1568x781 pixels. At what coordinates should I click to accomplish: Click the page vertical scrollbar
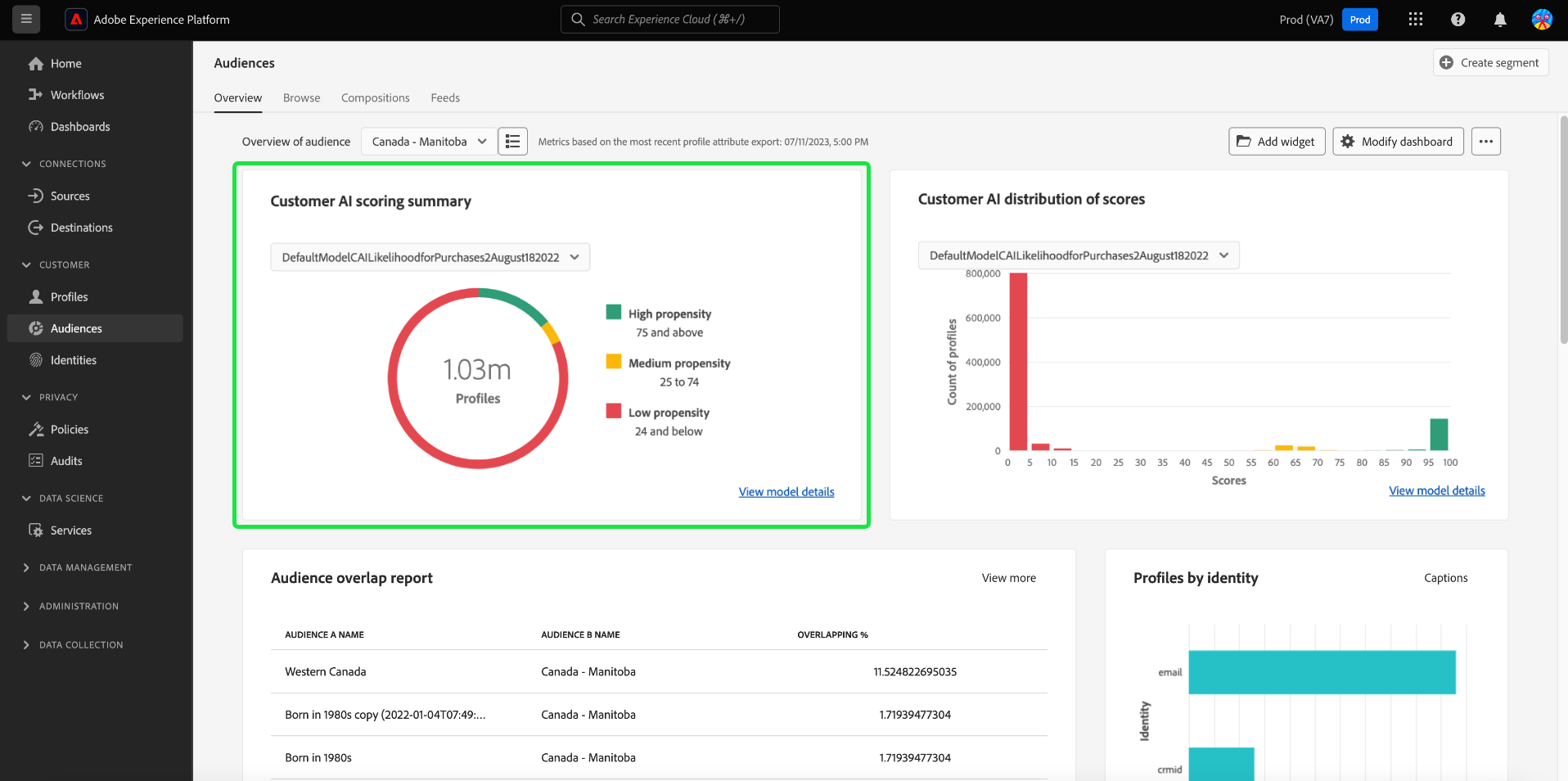(1563, 229)
